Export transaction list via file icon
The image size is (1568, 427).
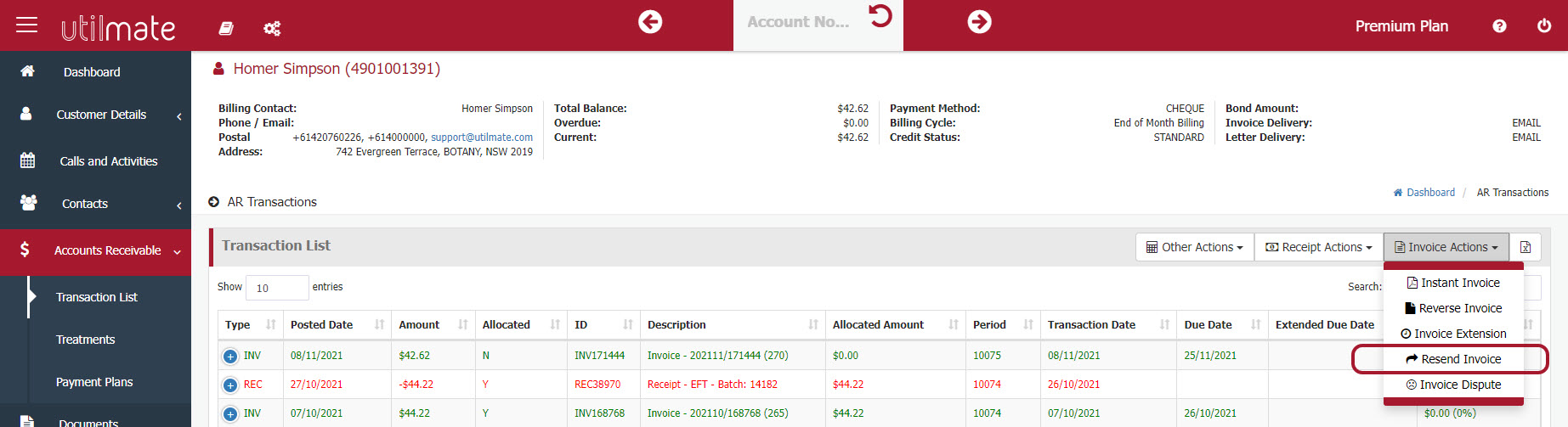coord(1526,247)
